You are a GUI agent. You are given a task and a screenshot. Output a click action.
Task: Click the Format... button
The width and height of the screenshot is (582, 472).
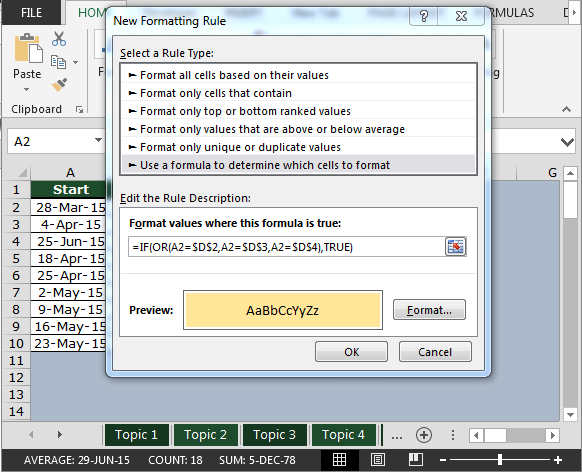click(x=429, y=310)
